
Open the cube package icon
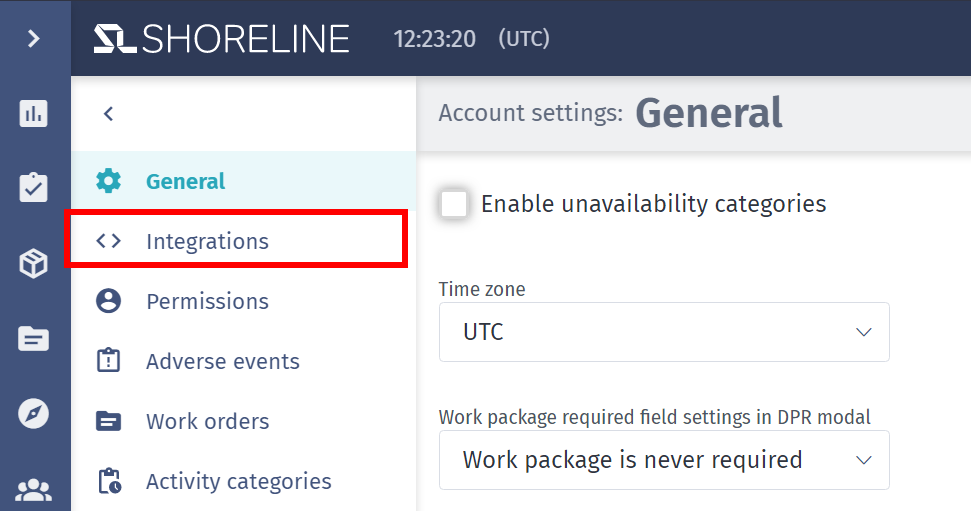point(33,264)
